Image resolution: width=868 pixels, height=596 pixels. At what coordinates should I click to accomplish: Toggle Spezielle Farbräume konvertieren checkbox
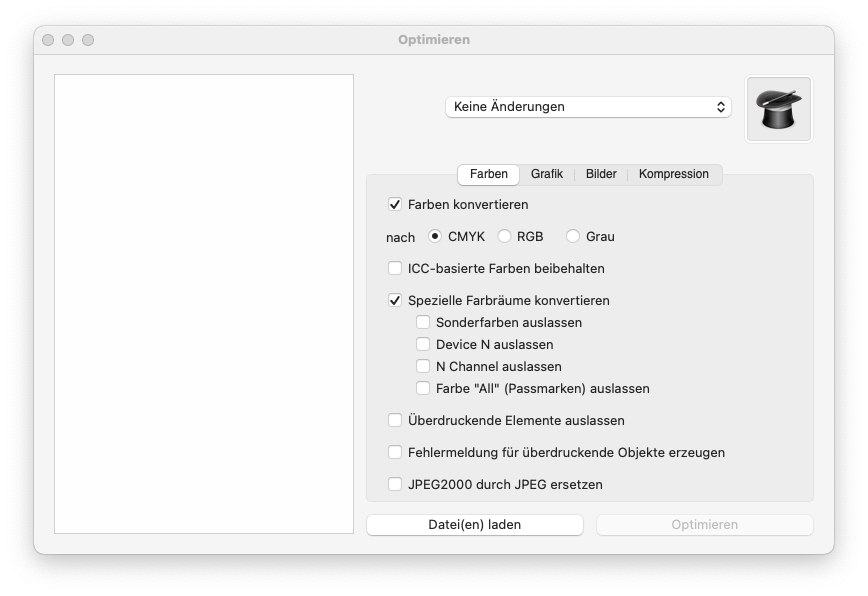pyautogui.click(x=395, y=300)
